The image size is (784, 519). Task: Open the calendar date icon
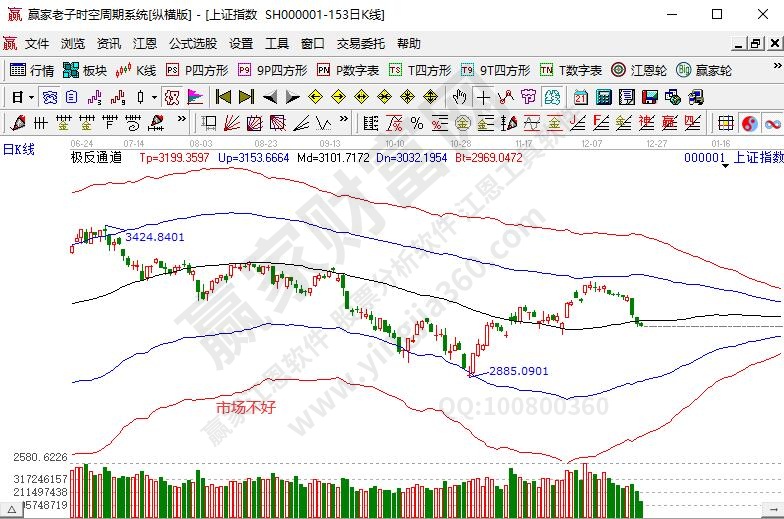coord(581,97)
